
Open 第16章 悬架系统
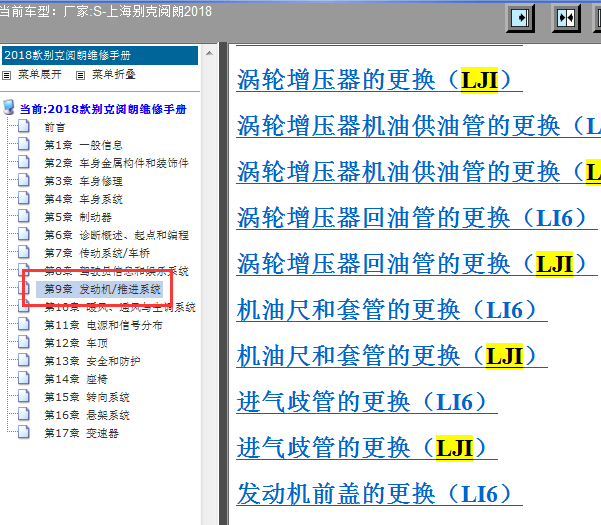point(87,415)
